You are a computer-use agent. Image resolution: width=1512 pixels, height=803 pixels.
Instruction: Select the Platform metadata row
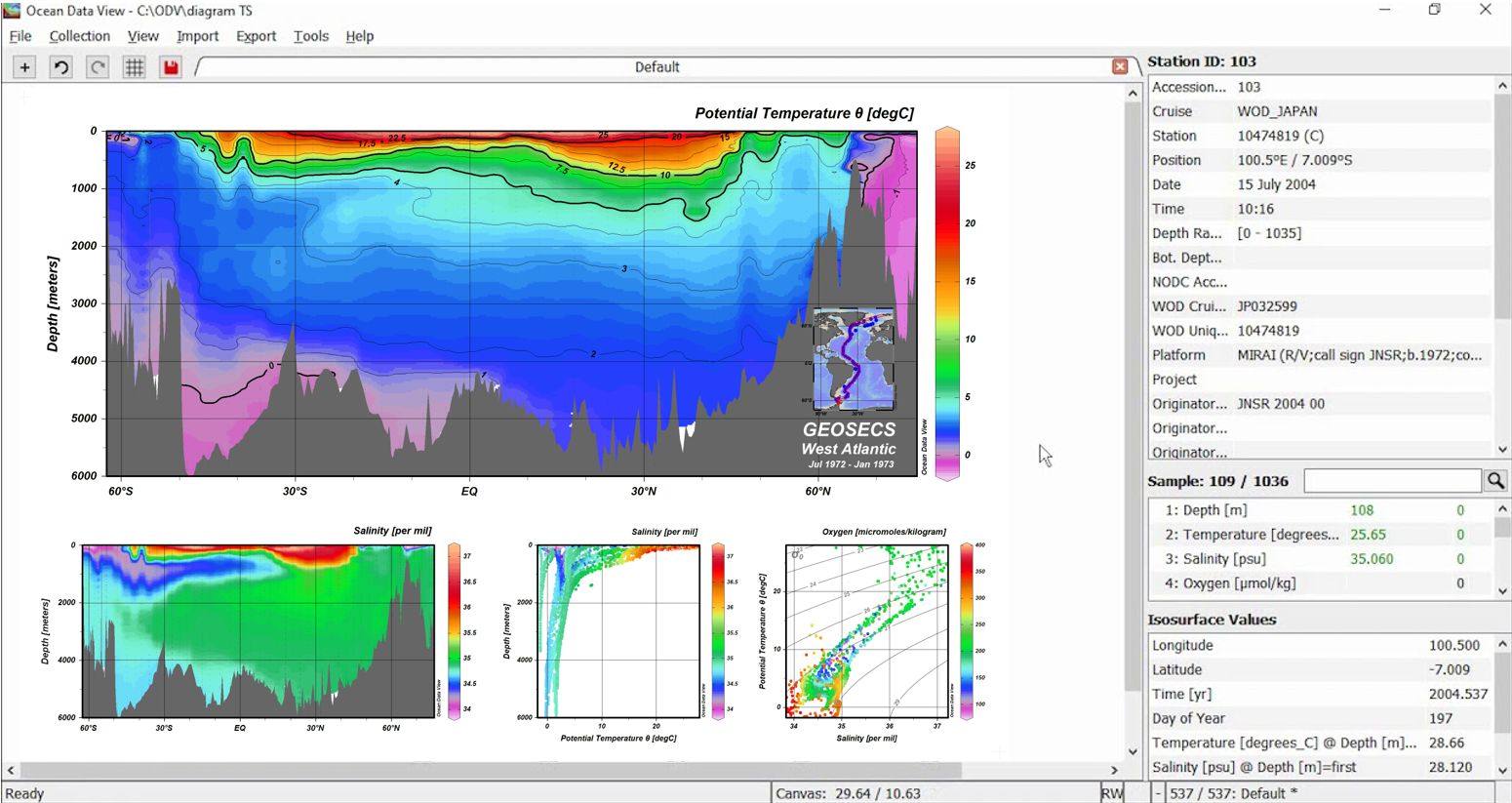1317,355
